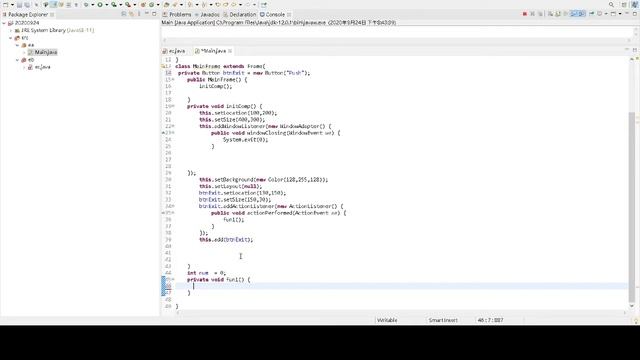The width and height of the screenshot is (640, 360).
Task: Switch to the Java perspective icon
Action: point(635,4)
